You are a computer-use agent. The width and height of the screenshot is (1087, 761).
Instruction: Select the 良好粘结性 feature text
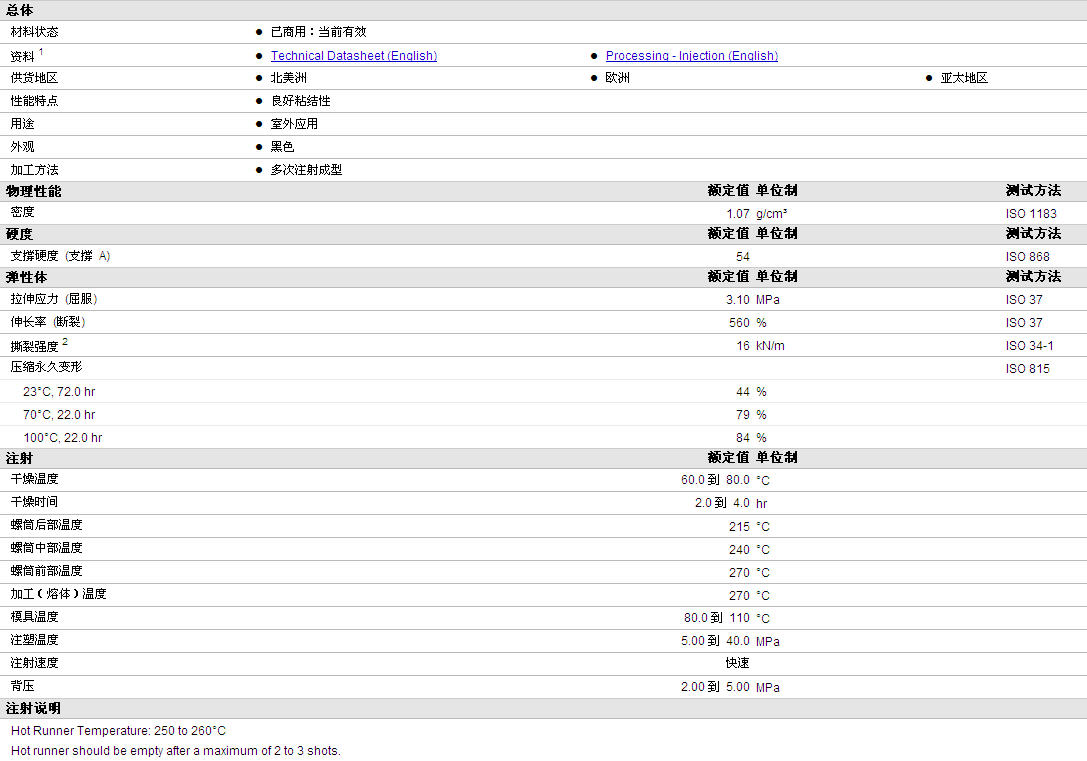[300, 100]
